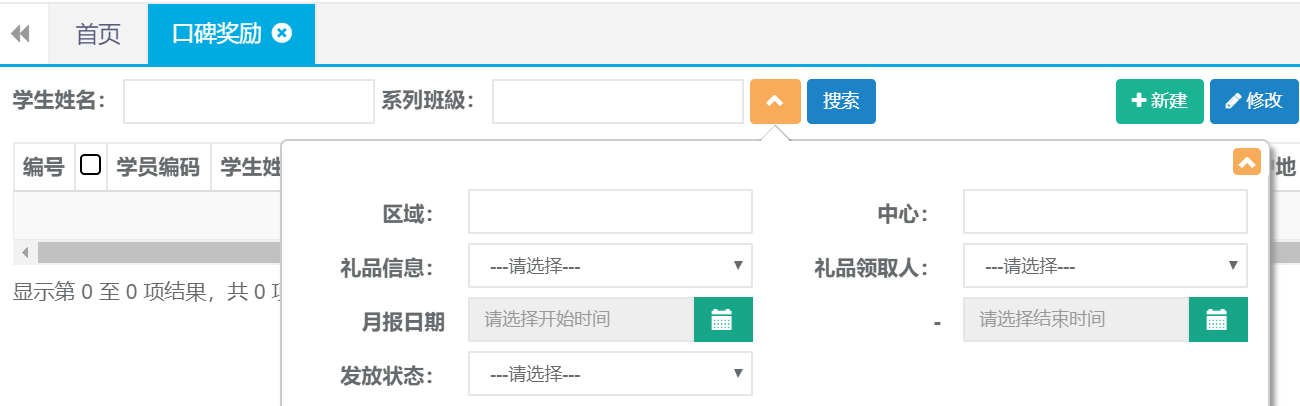The height and width of the screenshot is (406, 1300).
Task: Click the table's horizontal scrollbar left arrow
Action: click(24, 252)
